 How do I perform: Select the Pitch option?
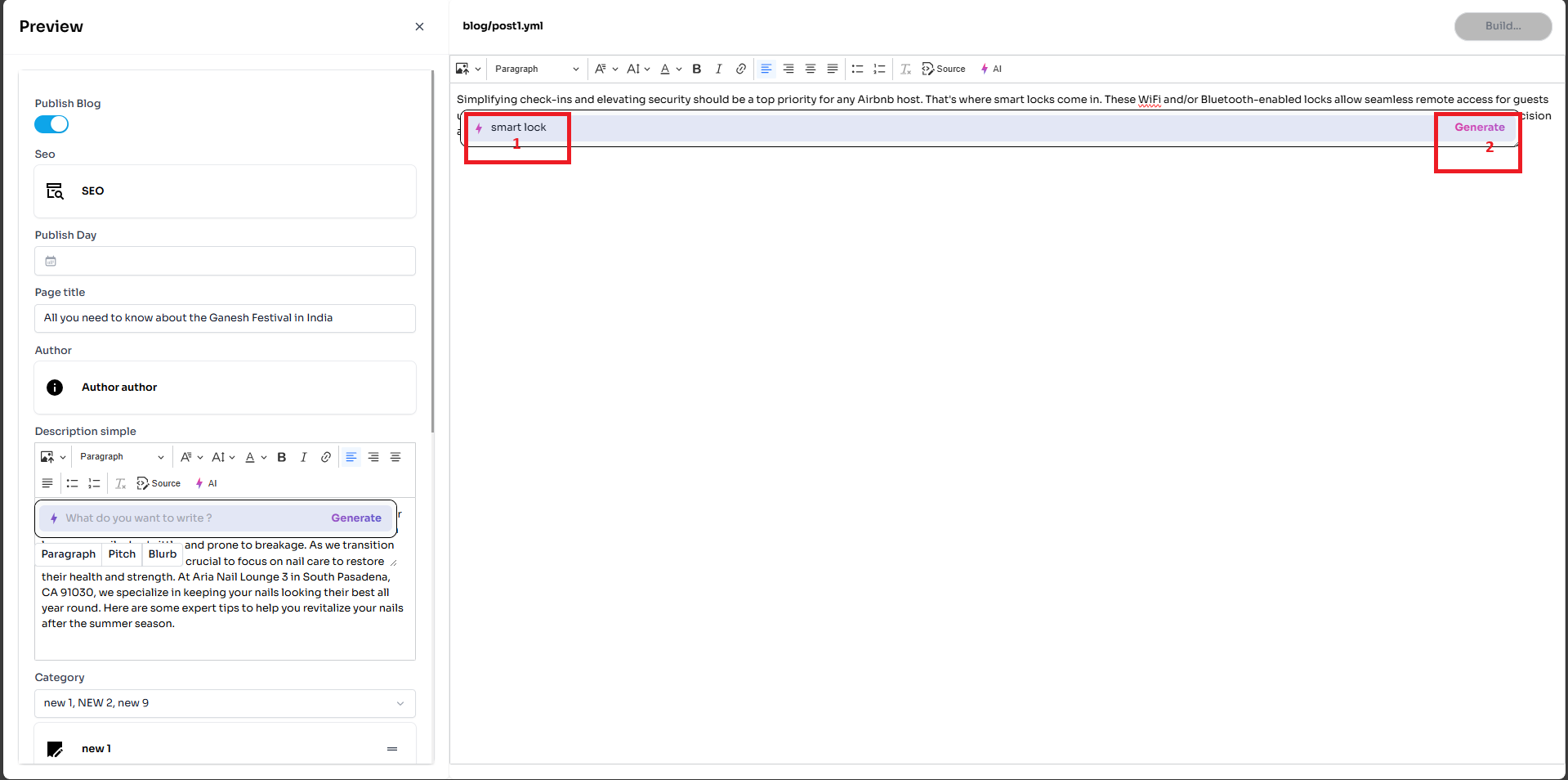[x=122, y=554]
